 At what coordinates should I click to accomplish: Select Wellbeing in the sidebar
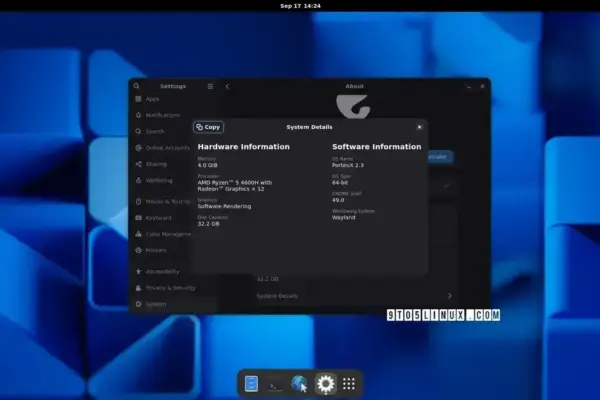click(x=173, y=180)
